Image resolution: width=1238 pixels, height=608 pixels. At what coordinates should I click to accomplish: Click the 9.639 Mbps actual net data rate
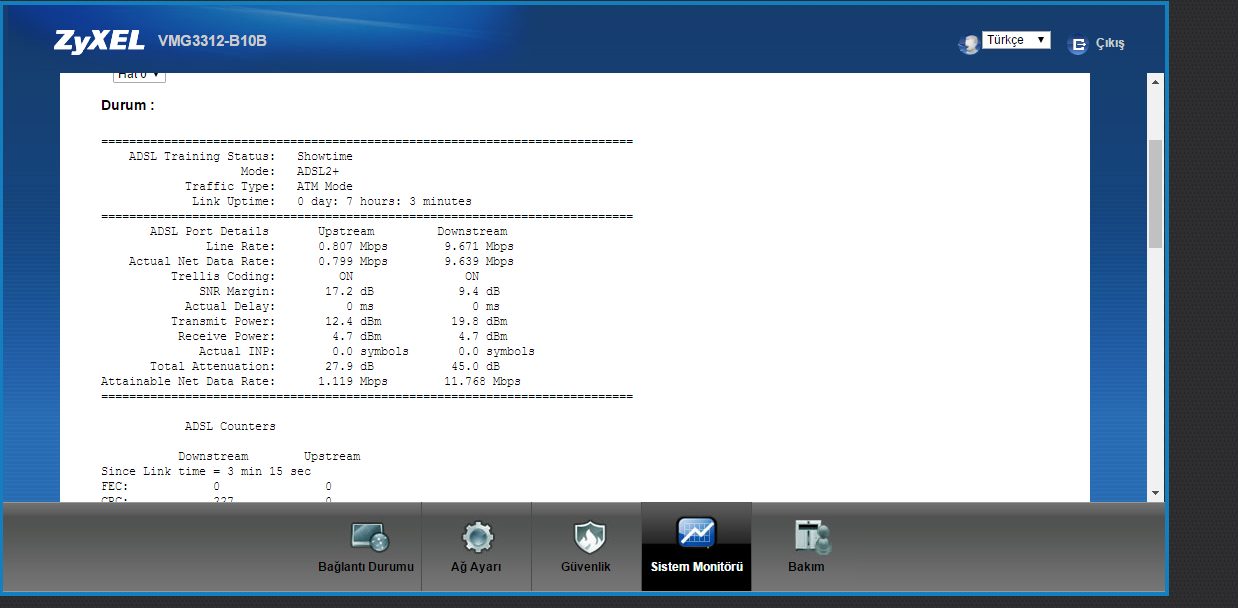[479, 261]
